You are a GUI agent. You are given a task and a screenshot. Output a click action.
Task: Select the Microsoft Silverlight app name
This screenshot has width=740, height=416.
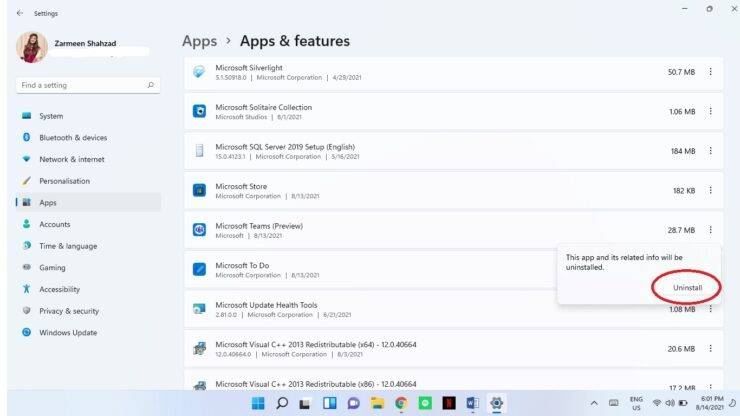click(x=249, y=68)
